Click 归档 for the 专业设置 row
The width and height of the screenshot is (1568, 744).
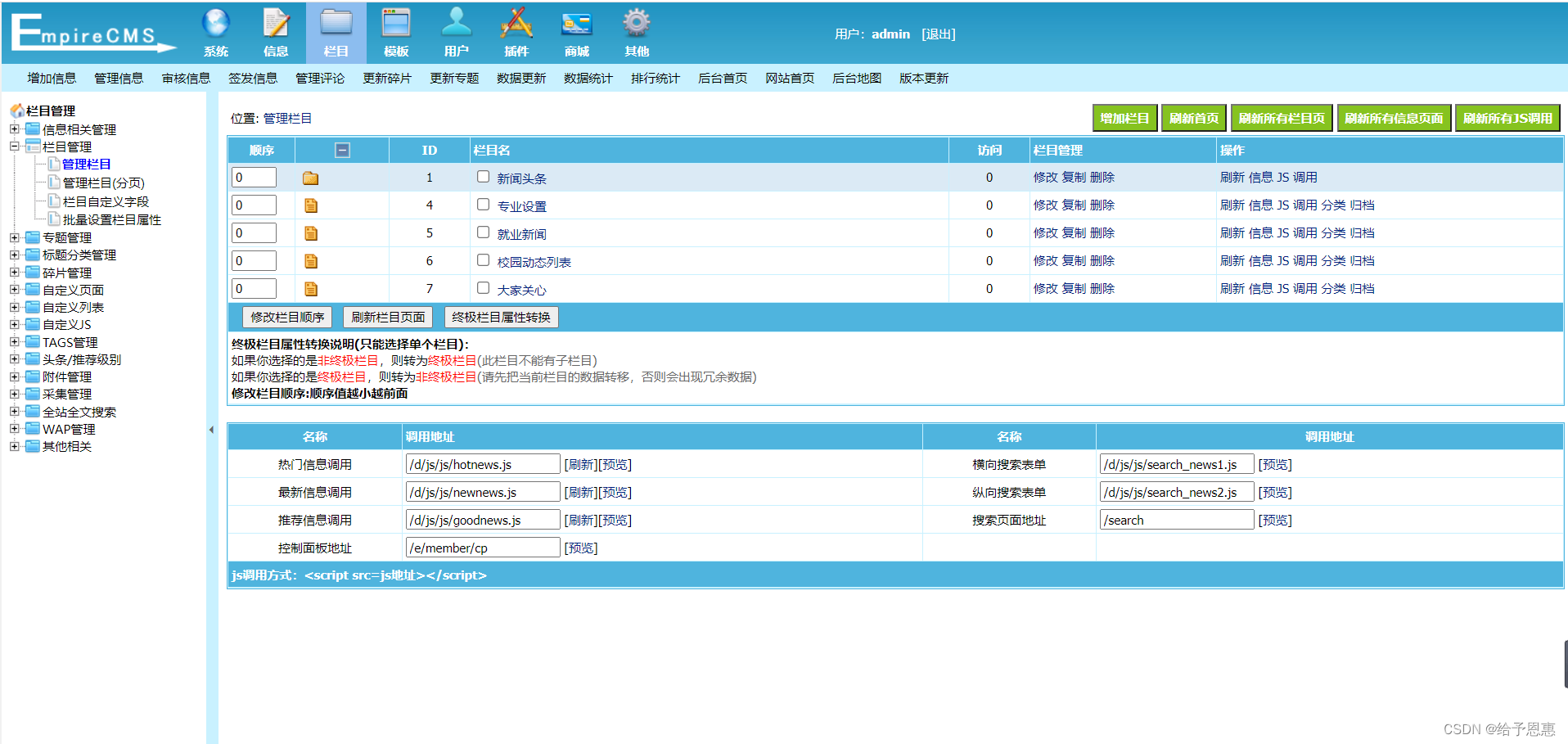pyautogui.click(x=1363, y=205)
